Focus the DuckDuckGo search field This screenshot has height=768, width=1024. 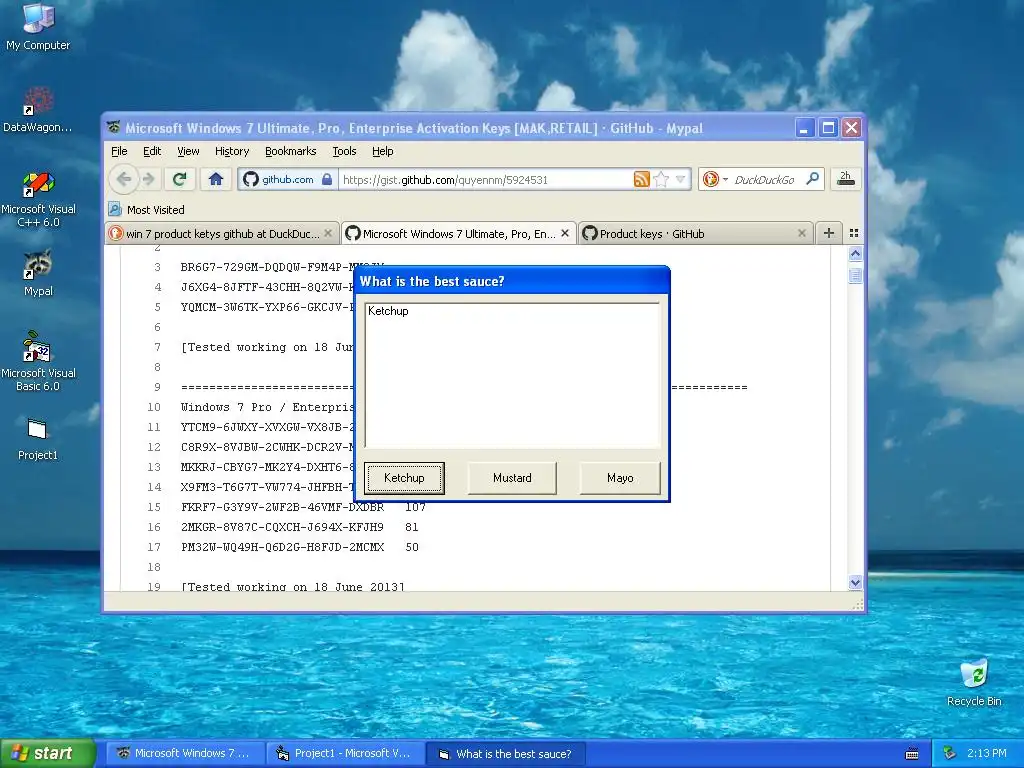point(765,180)
